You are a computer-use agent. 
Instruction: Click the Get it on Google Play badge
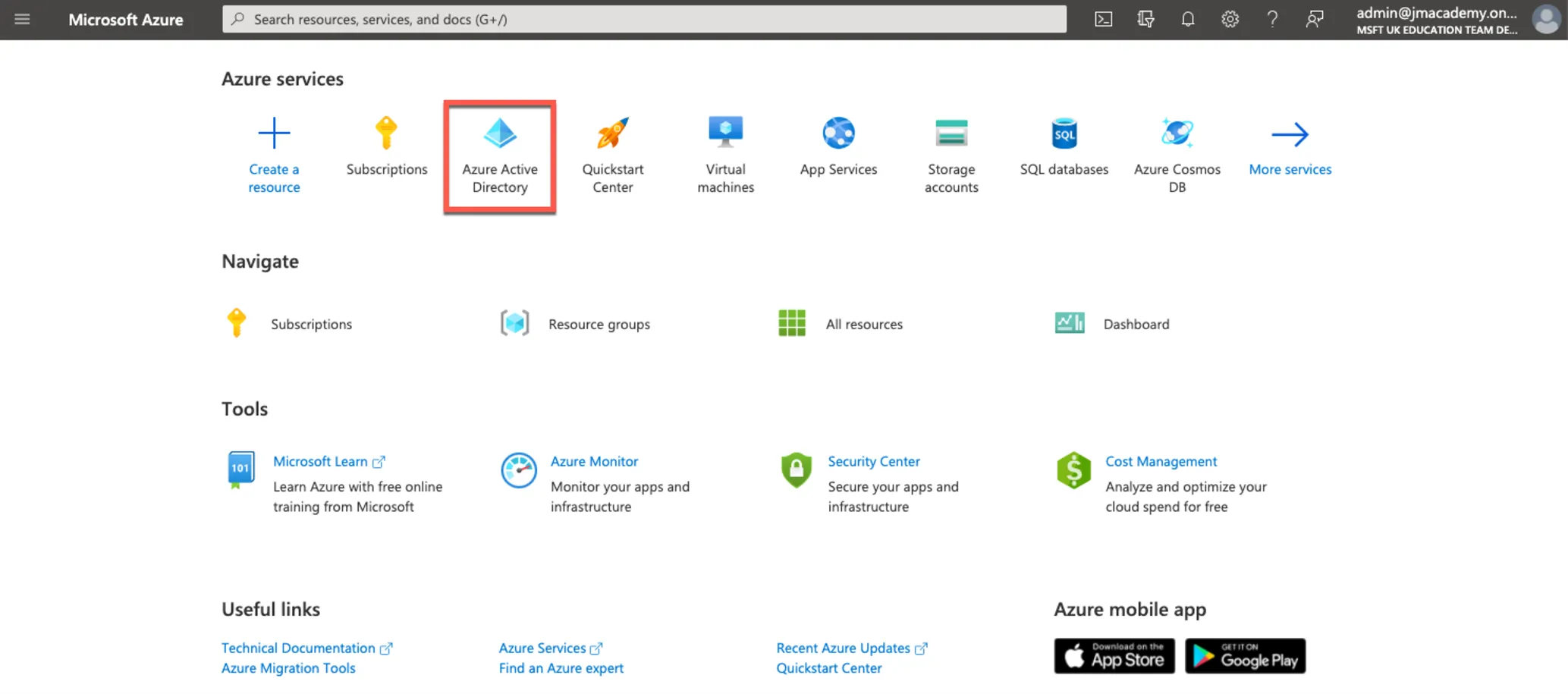(x=1246, y=656)
